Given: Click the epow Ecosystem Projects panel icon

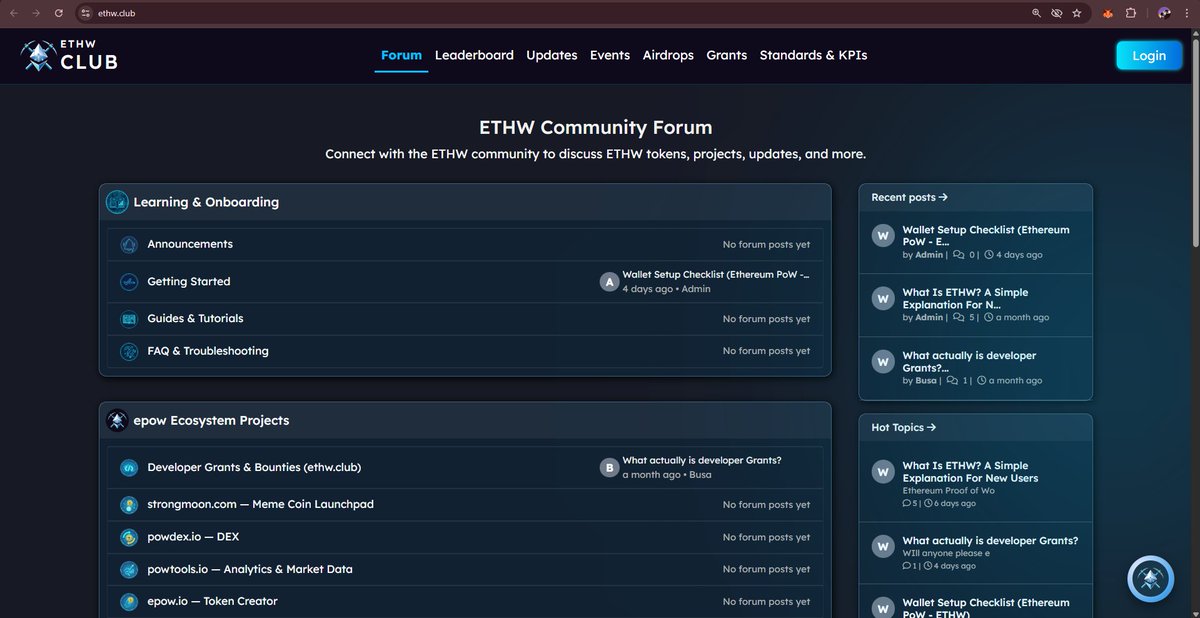Looking at the screenshot, I should click(x=117, y=420).
